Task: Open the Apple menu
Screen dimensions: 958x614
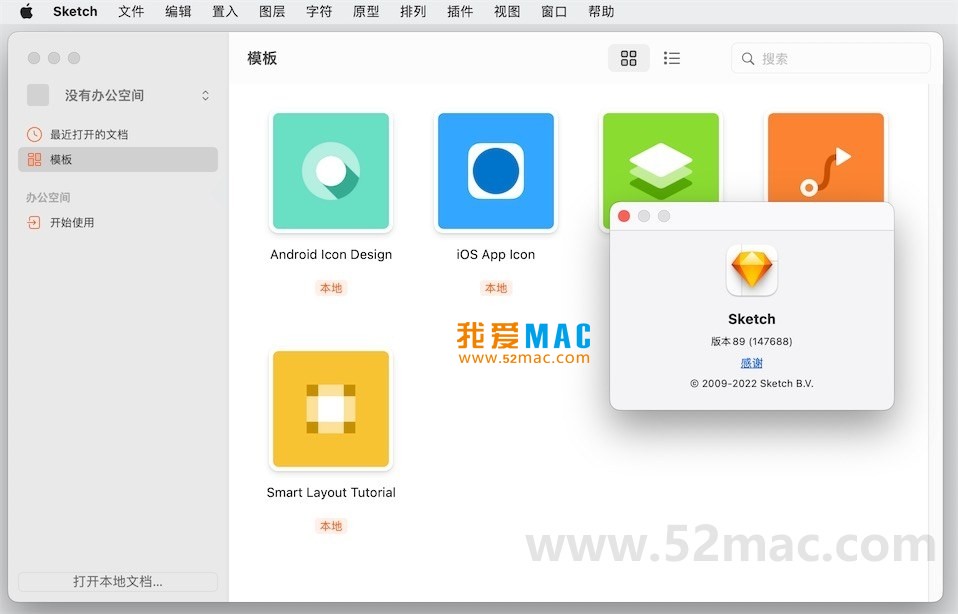Action: pyautogui.click(x=26, y=12)
